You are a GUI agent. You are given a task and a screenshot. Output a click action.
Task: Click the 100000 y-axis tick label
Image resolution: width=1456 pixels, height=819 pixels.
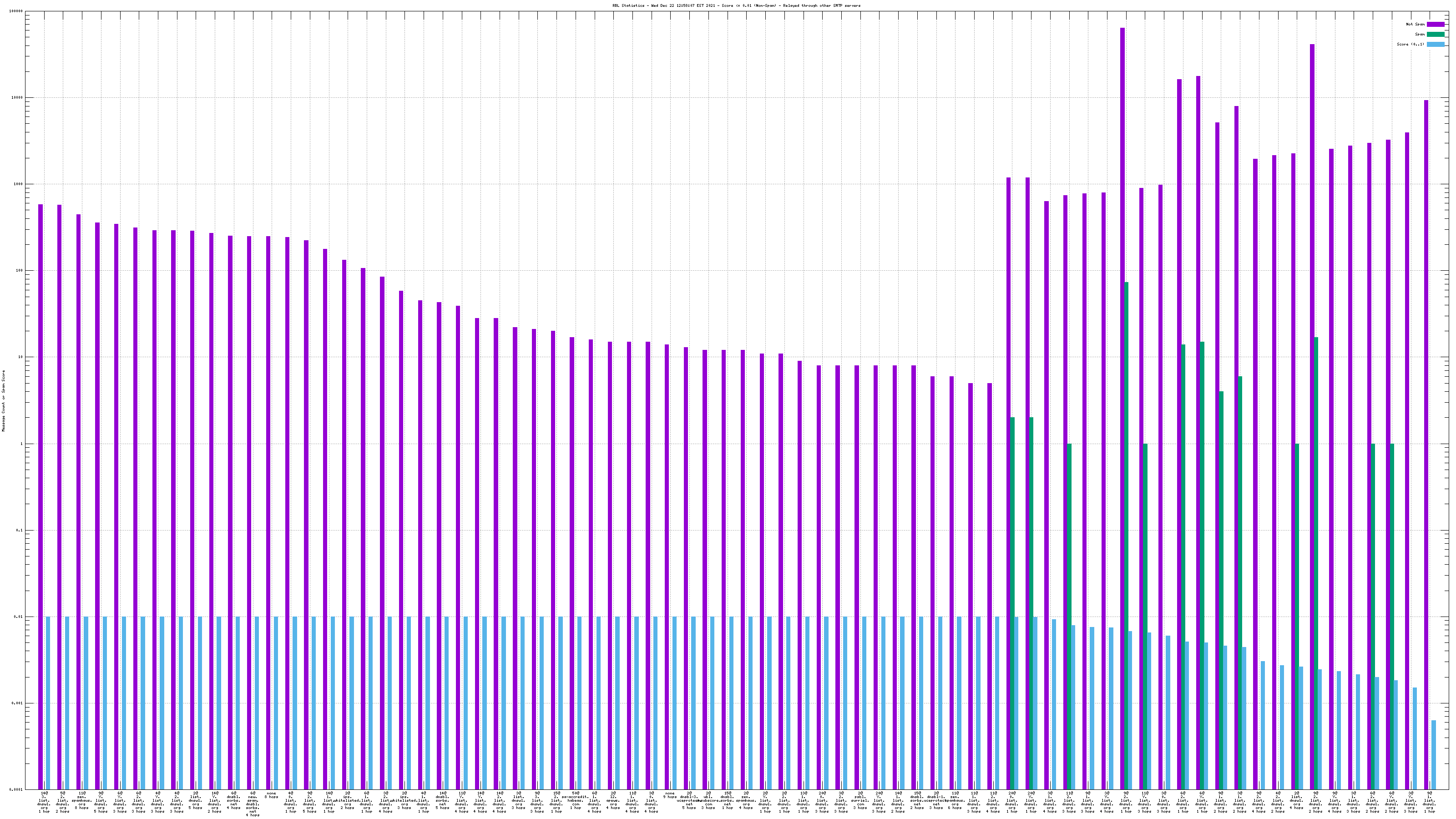(17, 11)
